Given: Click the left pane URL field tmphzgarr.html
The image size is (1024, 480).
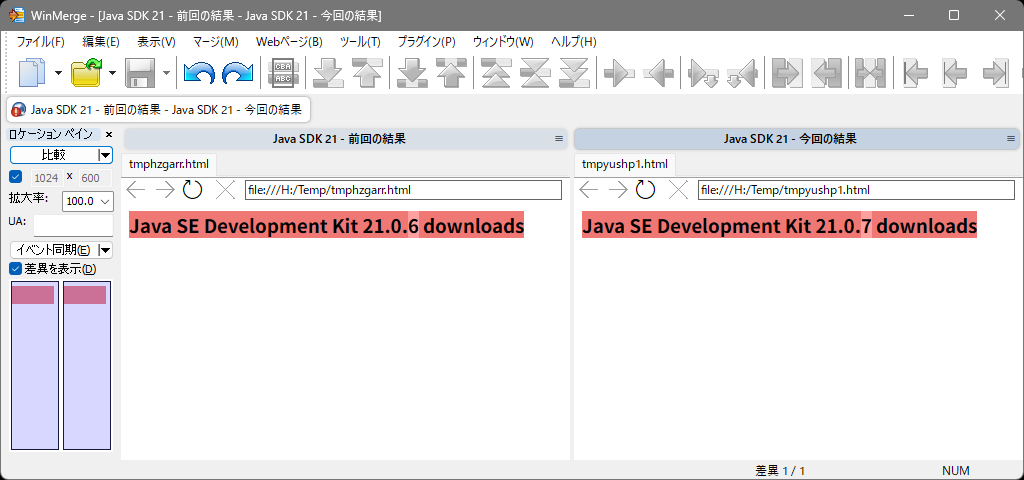Looking at the screenshot, I should tap(403, 190).
